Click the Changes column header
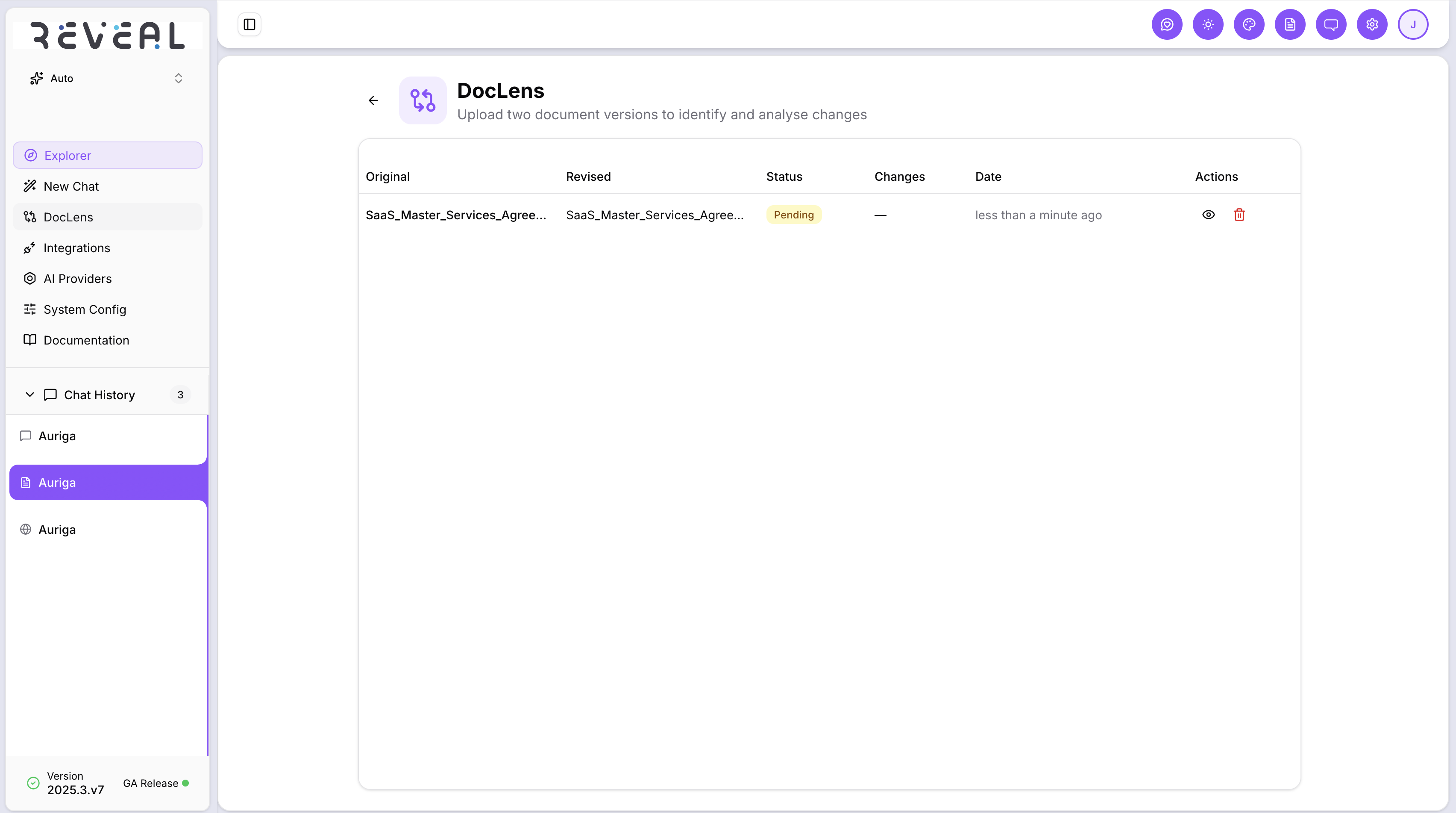 tap(899, 177)
